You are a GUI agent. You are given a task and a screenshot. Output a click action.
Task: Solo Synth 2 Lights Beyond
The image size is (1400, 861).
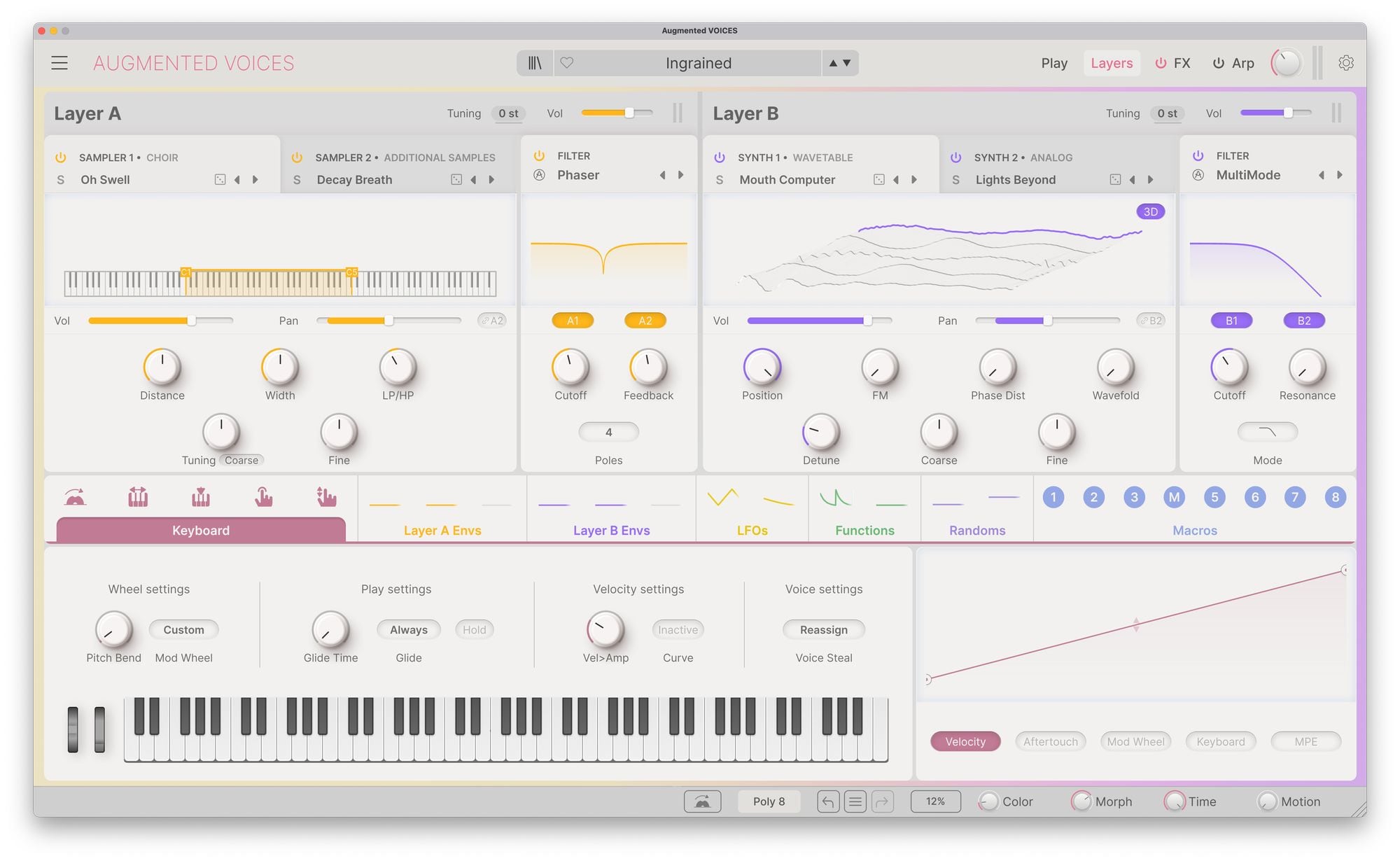[x=956, y=180]
